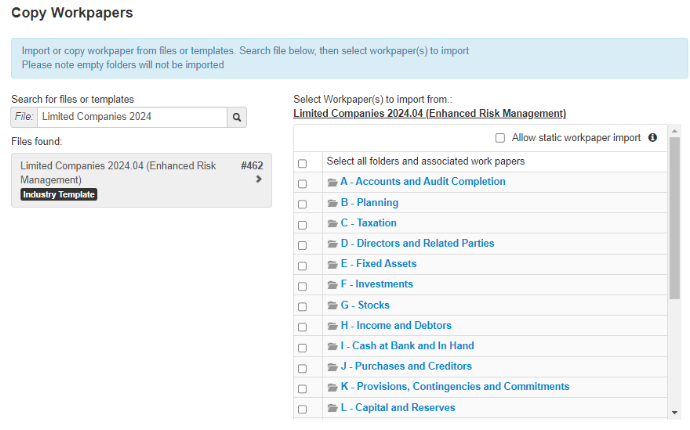Tick the checkbox for D - Directors and Related Parties
The height and width of the screenshot is (430, 690).
(302, 244)
